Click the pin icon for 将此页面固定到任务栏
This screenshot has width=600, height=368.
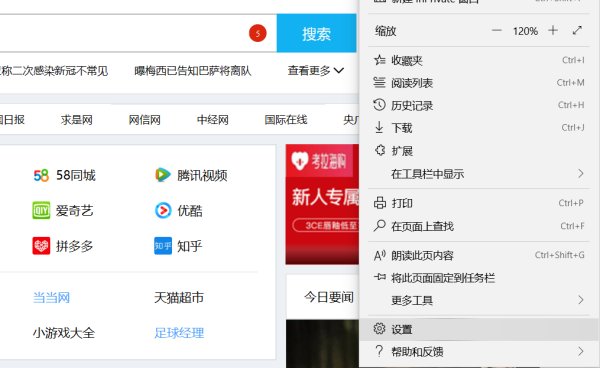click(380, 277)
